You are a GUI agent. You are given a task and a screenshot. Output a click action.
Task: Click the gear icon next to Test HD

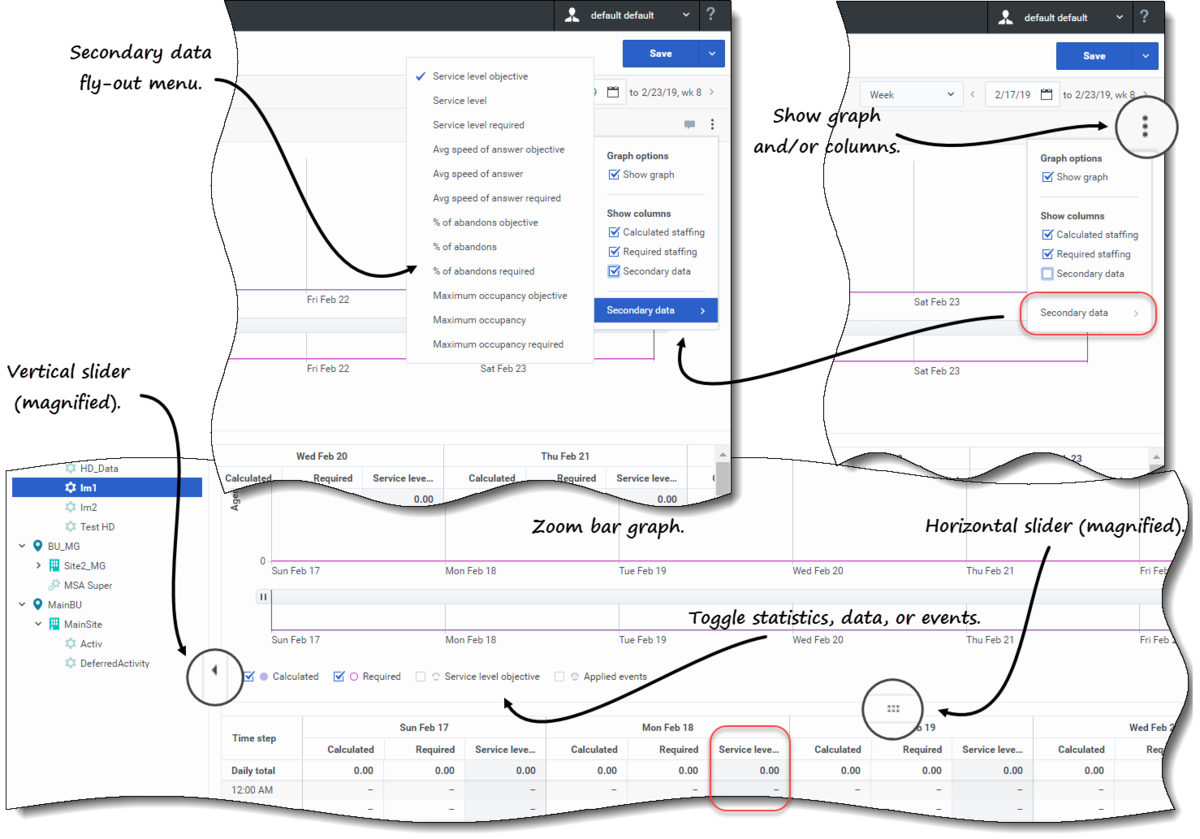pyautogui.click(x=70, y=527)
